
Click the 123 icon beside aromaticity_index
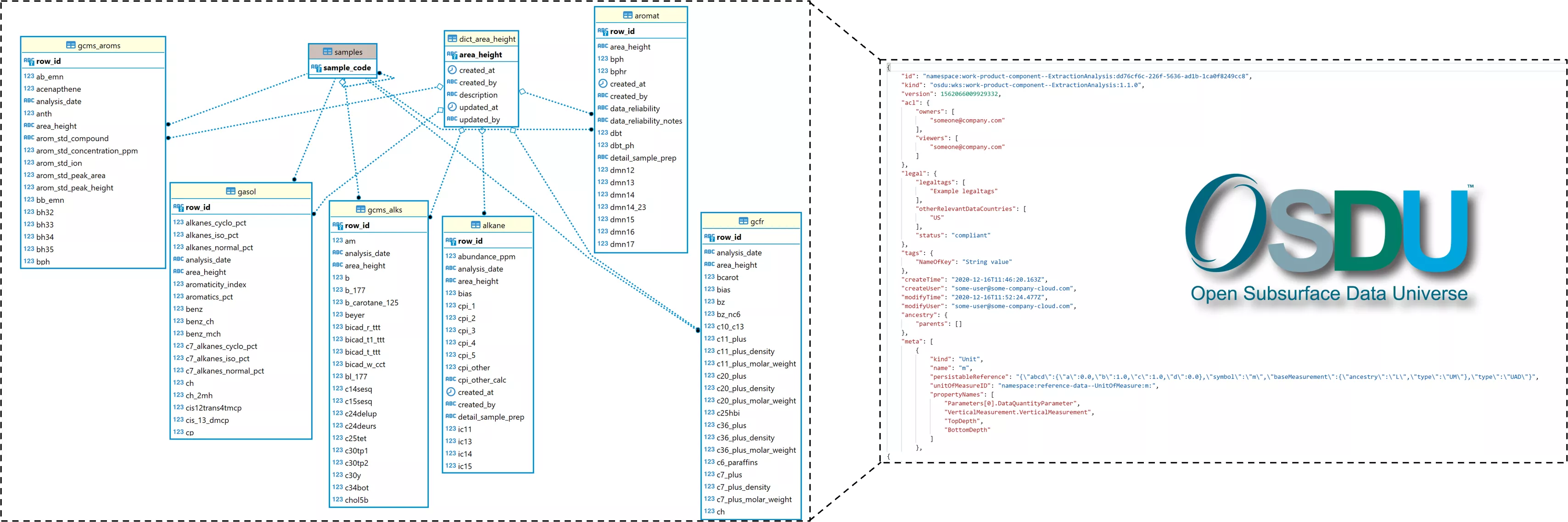[x=179, y=284]
